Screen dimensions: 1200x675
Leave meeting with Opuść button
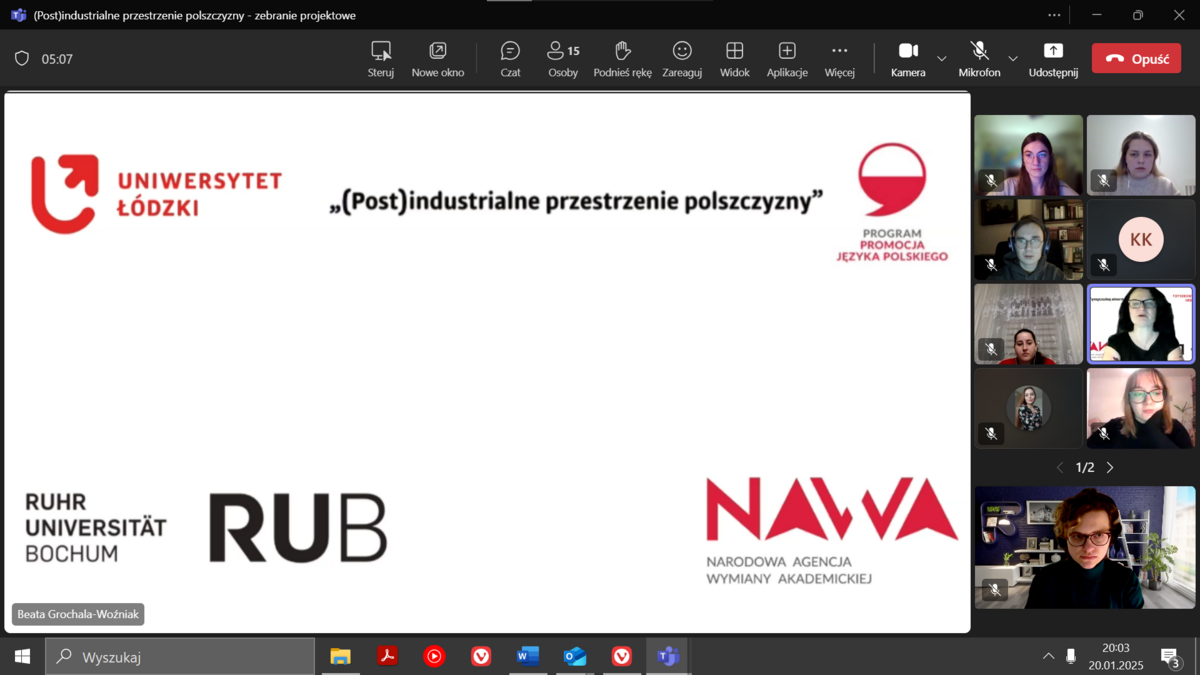point(1136,59)
